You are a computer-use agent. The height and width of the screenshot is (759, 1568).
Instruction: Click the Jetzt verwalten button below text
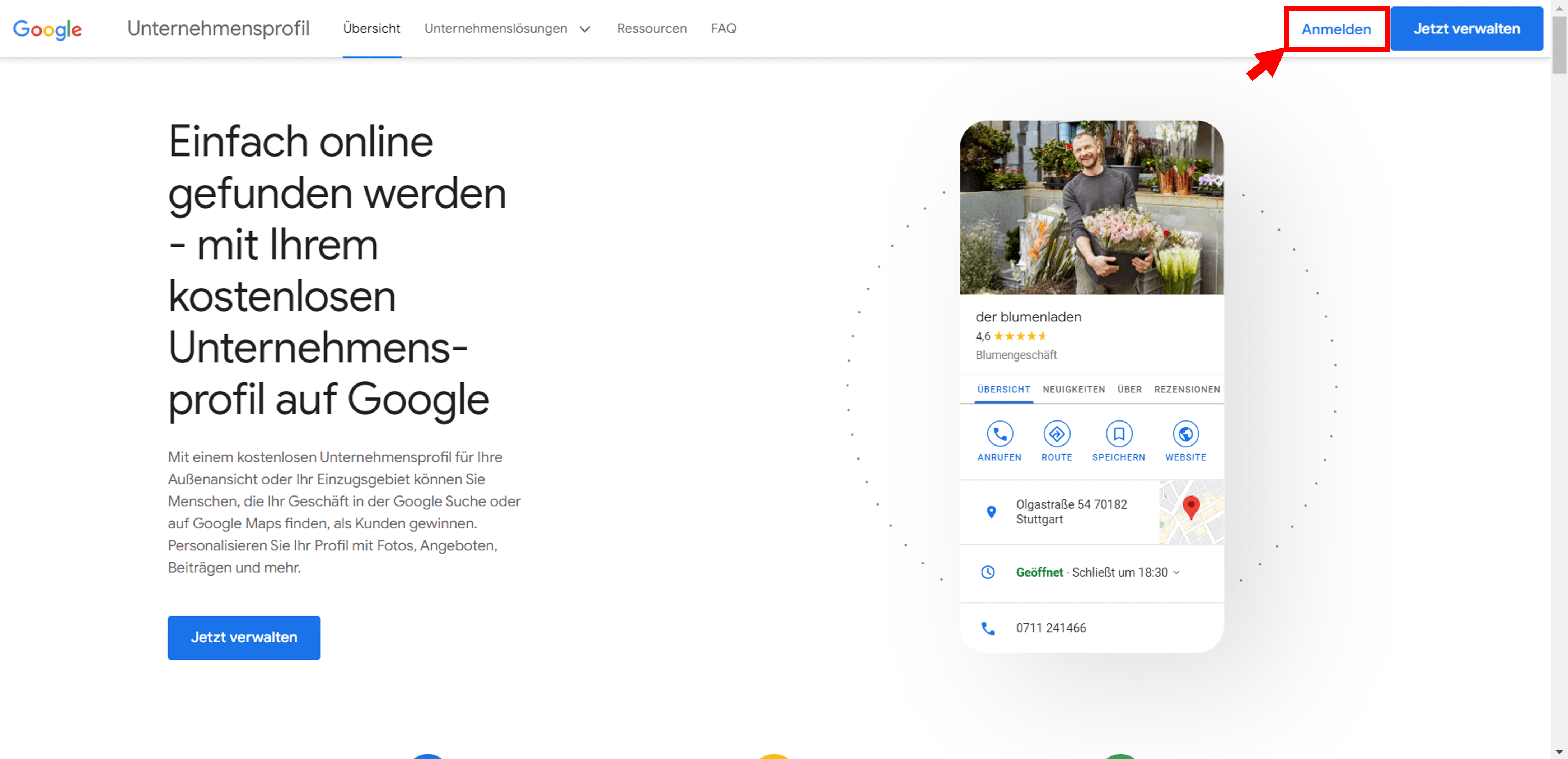(x=244, y=637)
